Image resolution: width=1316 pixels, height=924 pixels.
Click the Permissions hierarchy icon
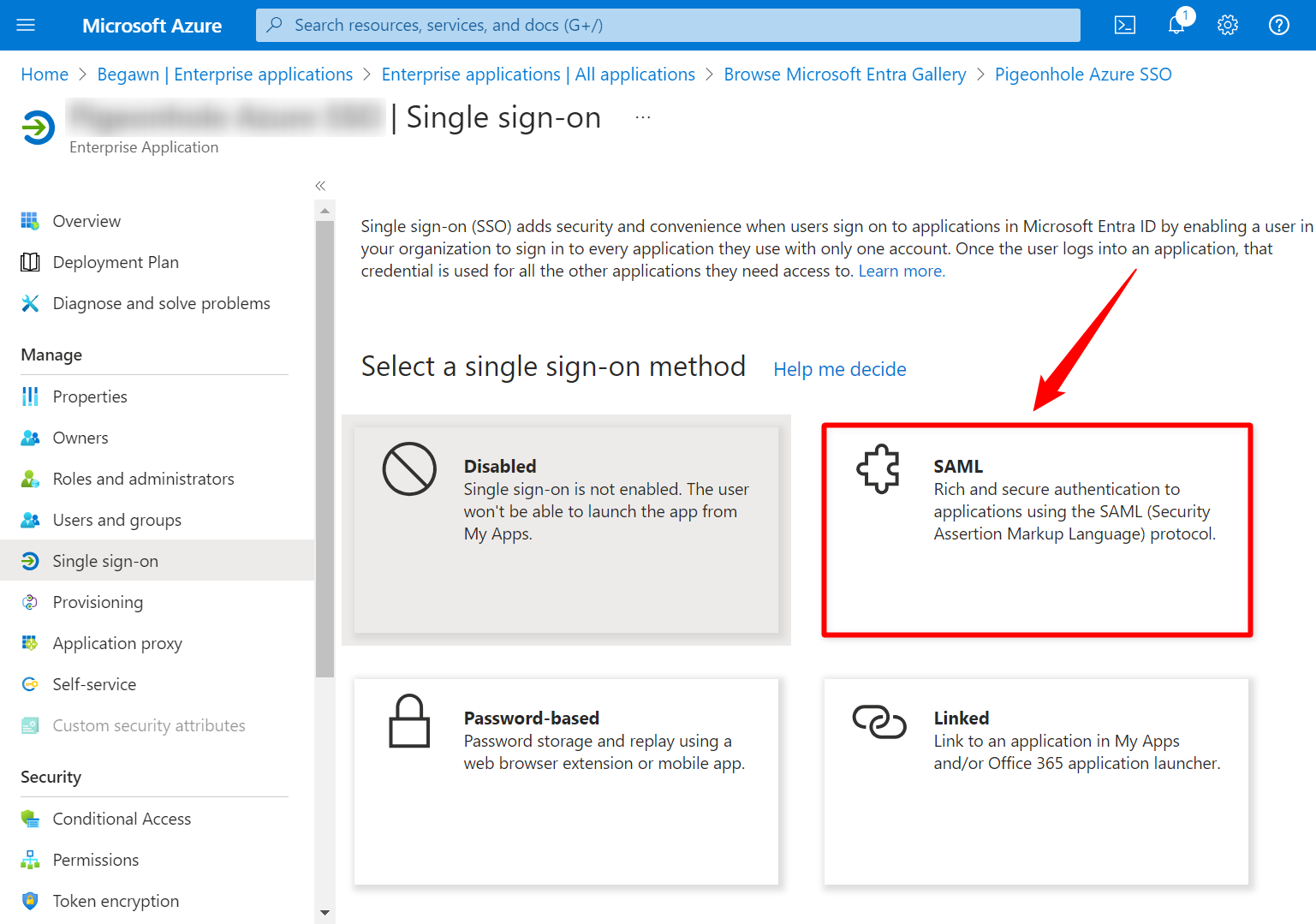point(30,860)
